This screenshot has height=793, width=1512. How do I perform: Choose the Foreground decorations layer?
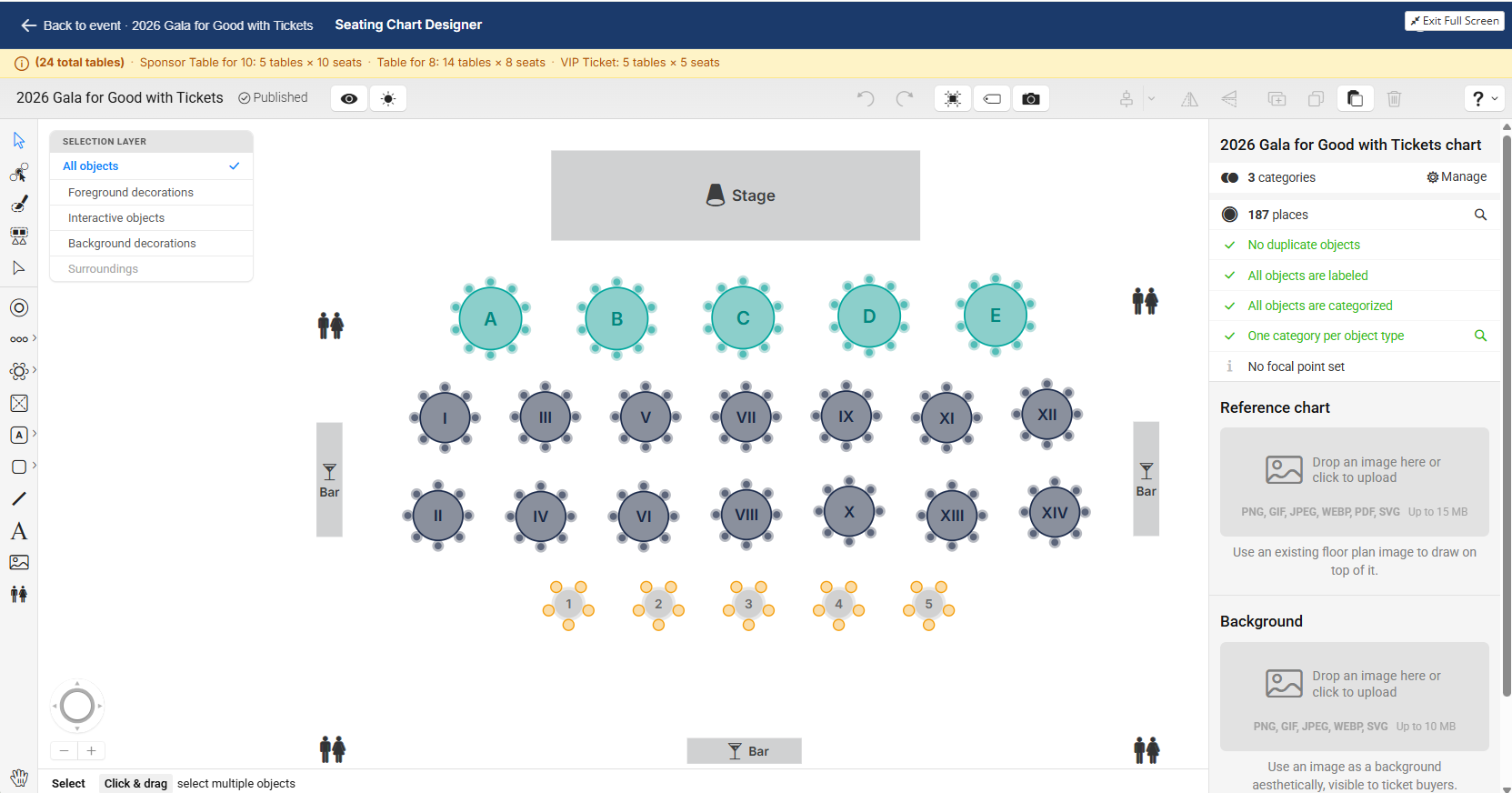pos(151,193)
